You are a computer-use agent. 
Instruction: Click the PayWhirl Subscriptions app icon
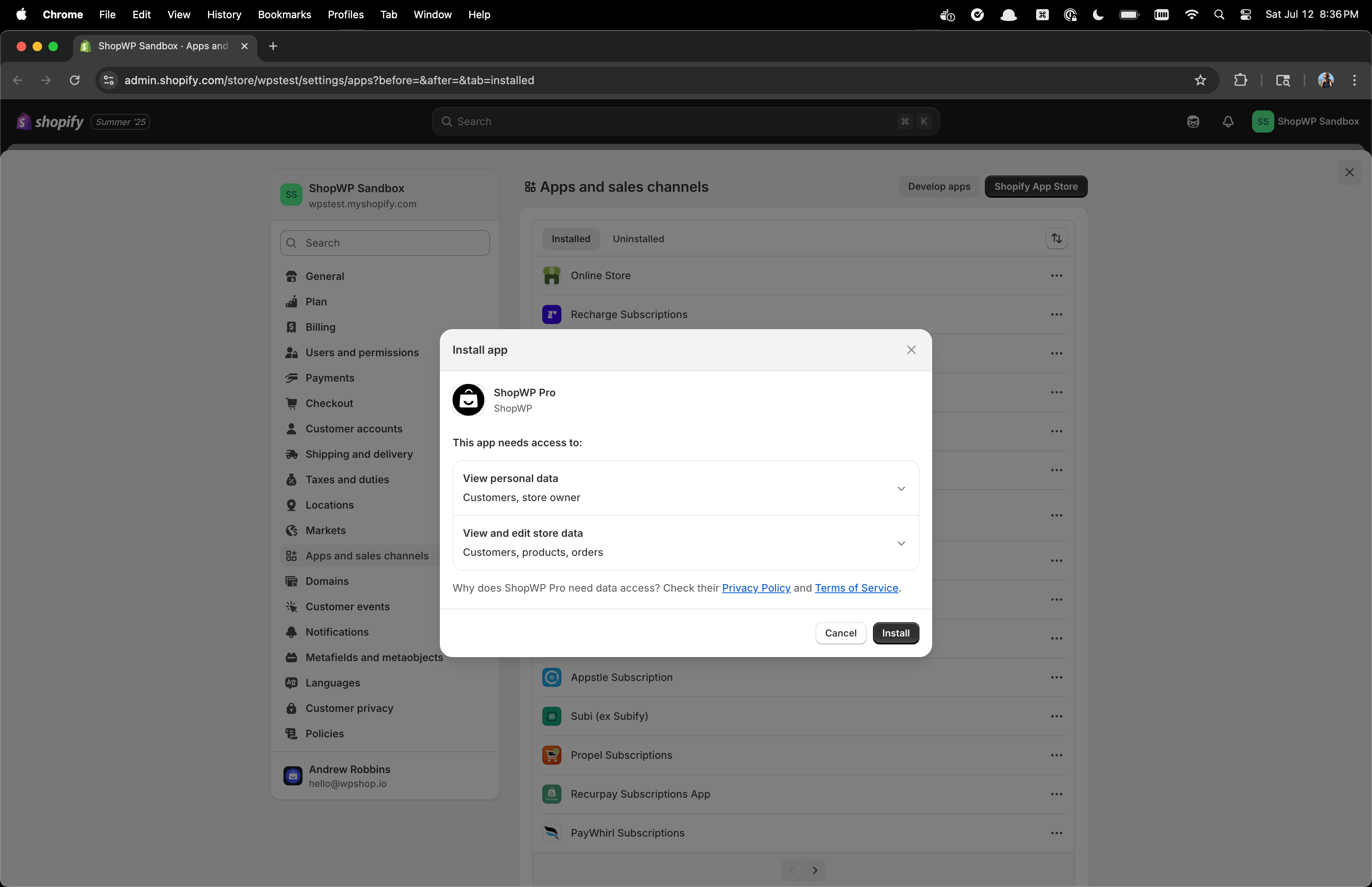coord(551,833)
